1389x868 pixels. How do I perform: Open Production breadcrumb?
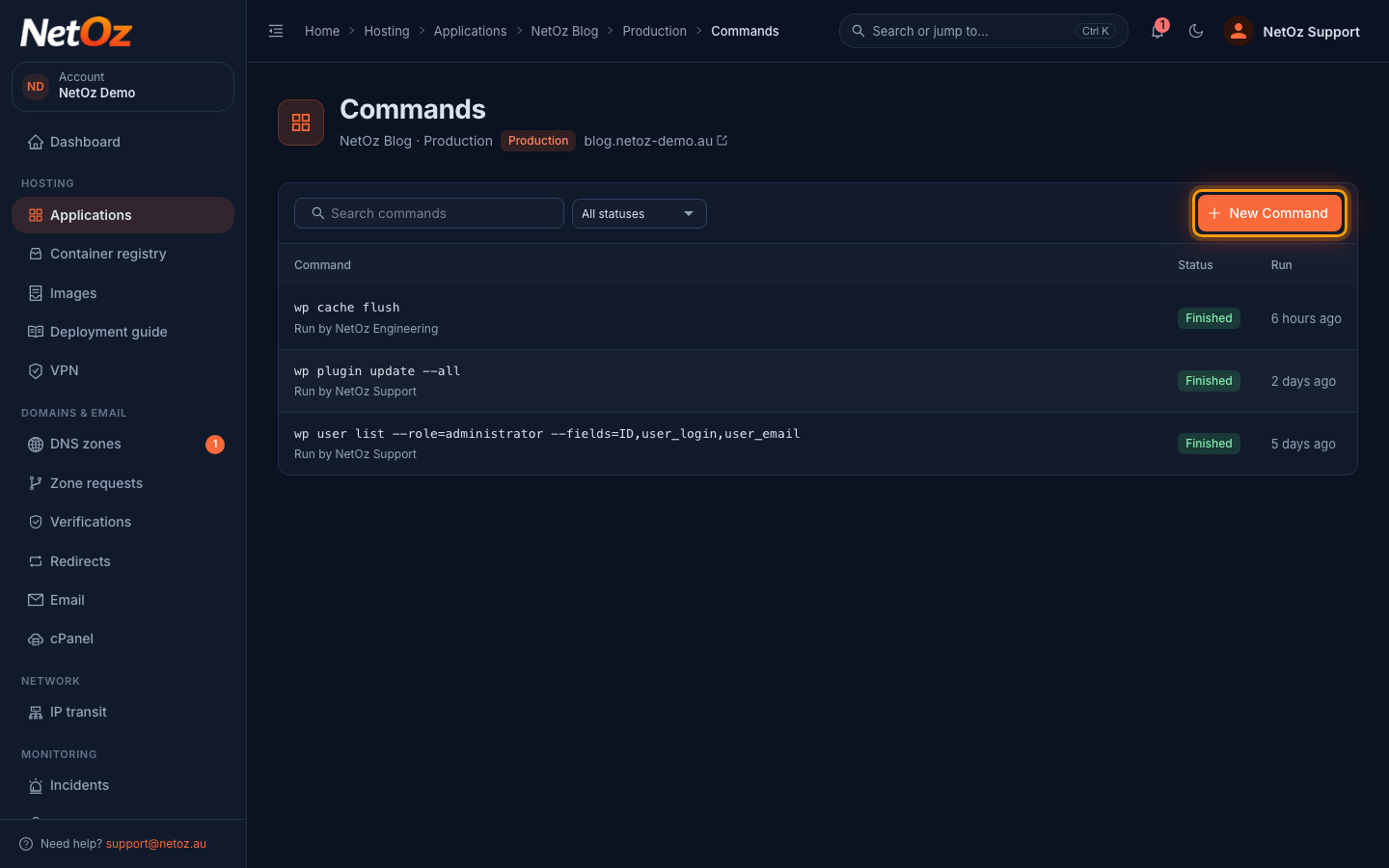[x=655, y=31]
